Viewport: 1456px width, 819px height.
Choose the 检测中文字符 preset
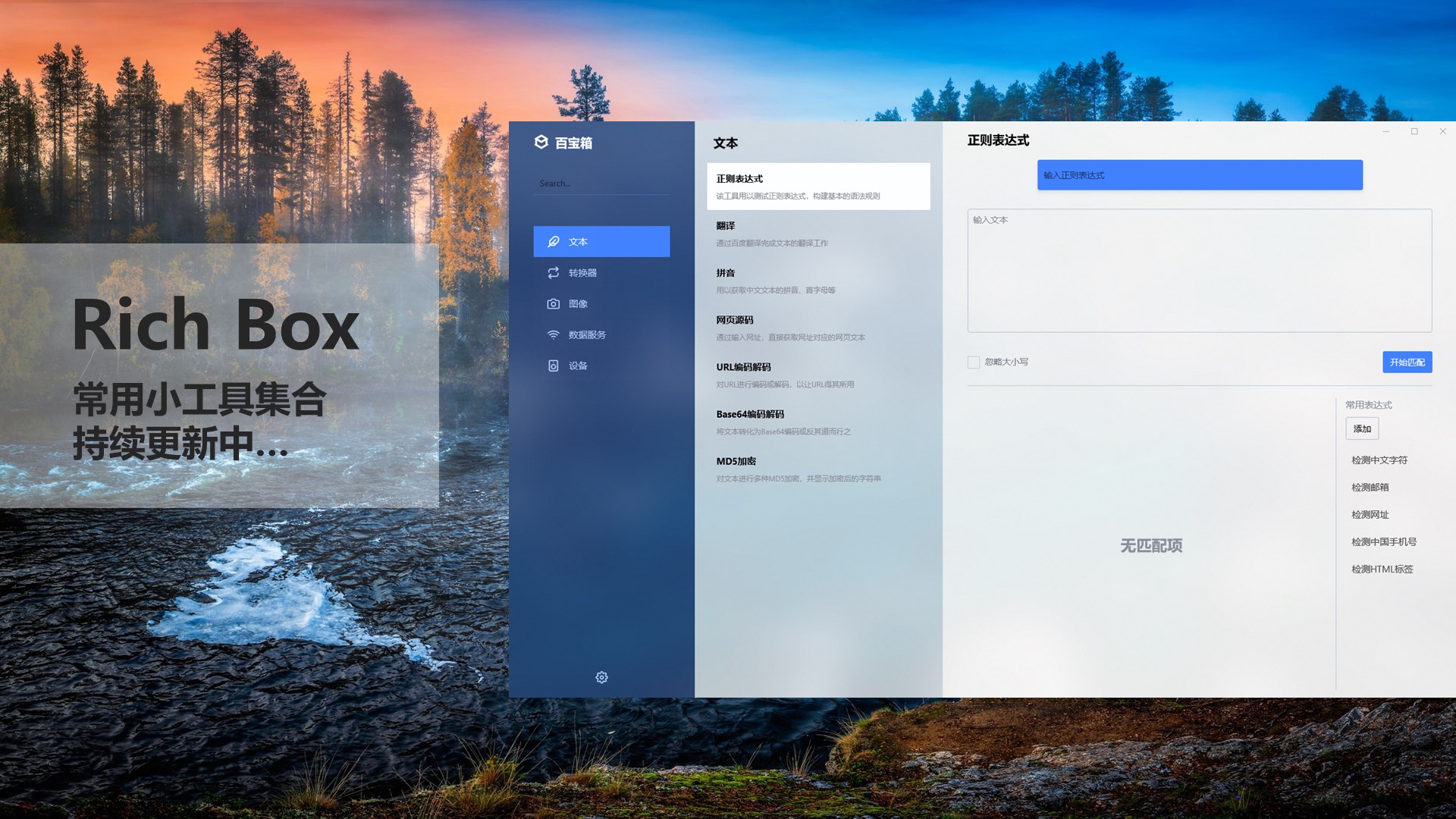coord(1379,460)
